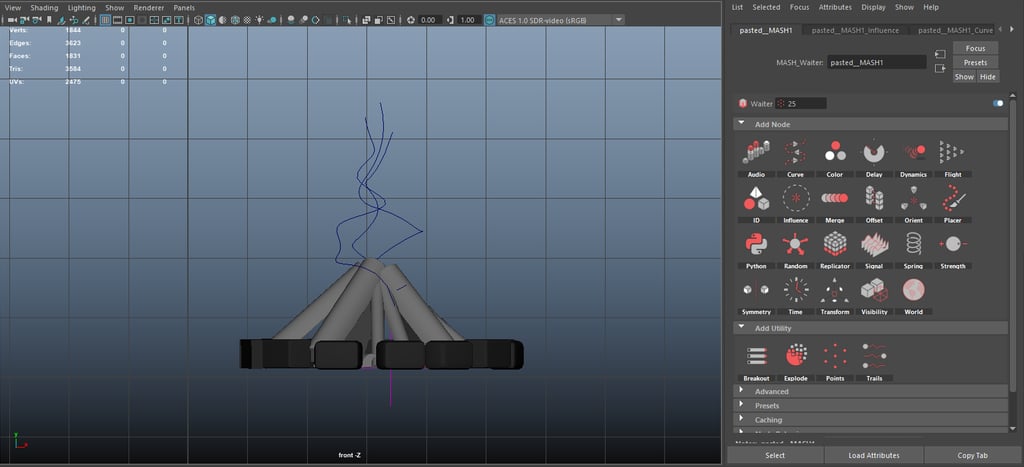Add a Spring node
Screen dimensions: 1024x467
click(x=913, y=245)
